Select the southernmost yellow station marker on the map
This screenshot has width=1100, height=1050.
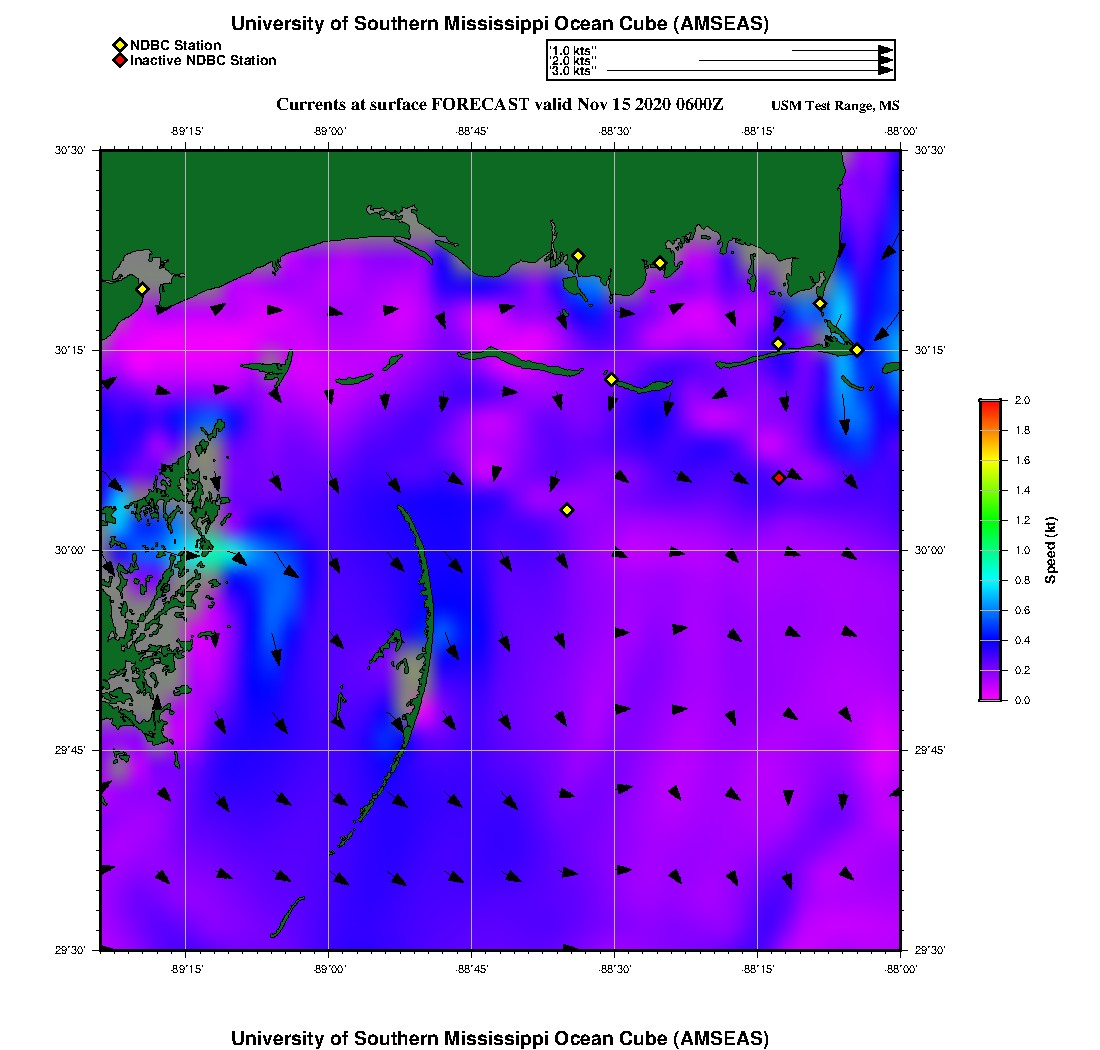point(567,510)
